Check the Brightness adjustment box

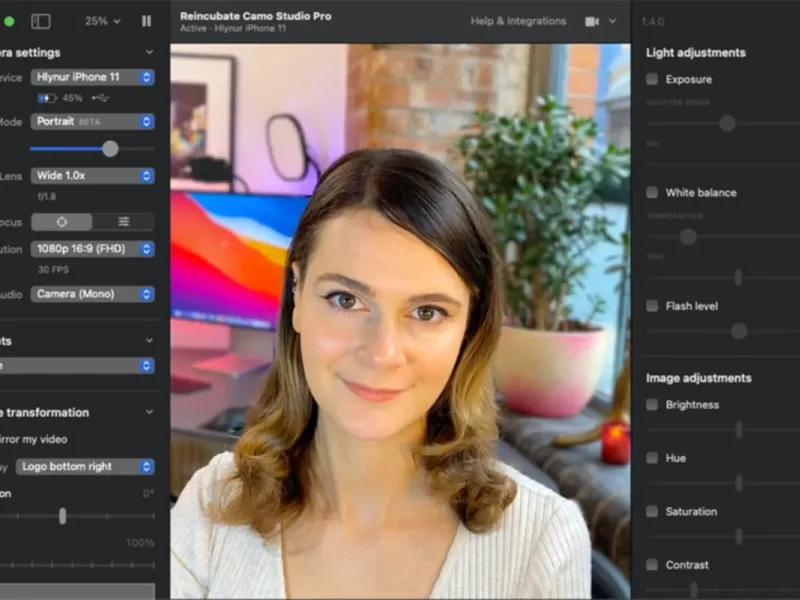652,405
